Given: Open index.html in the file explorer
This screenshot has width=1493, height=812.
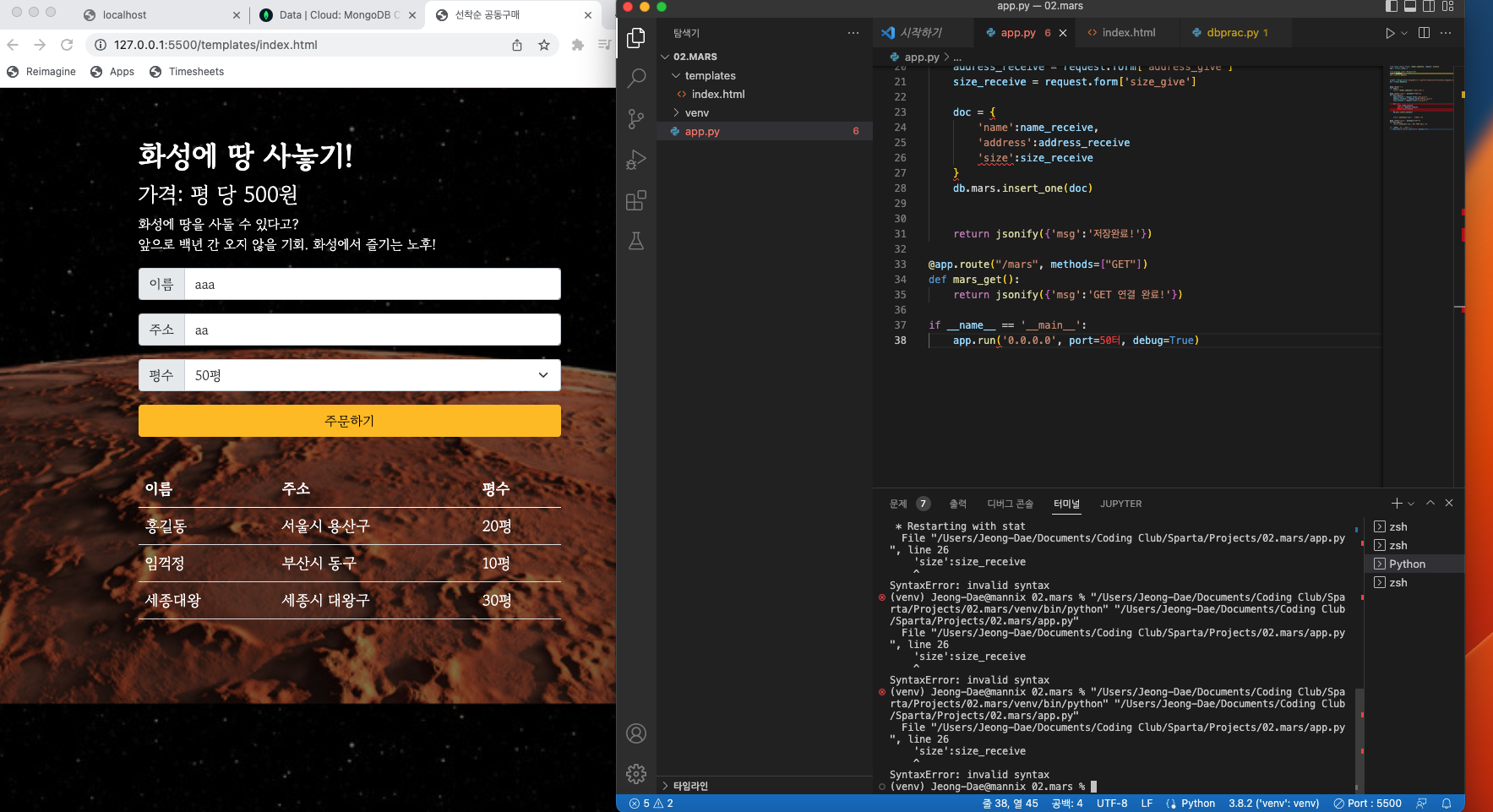Looking at the screenshot, I should pos(765,94).
